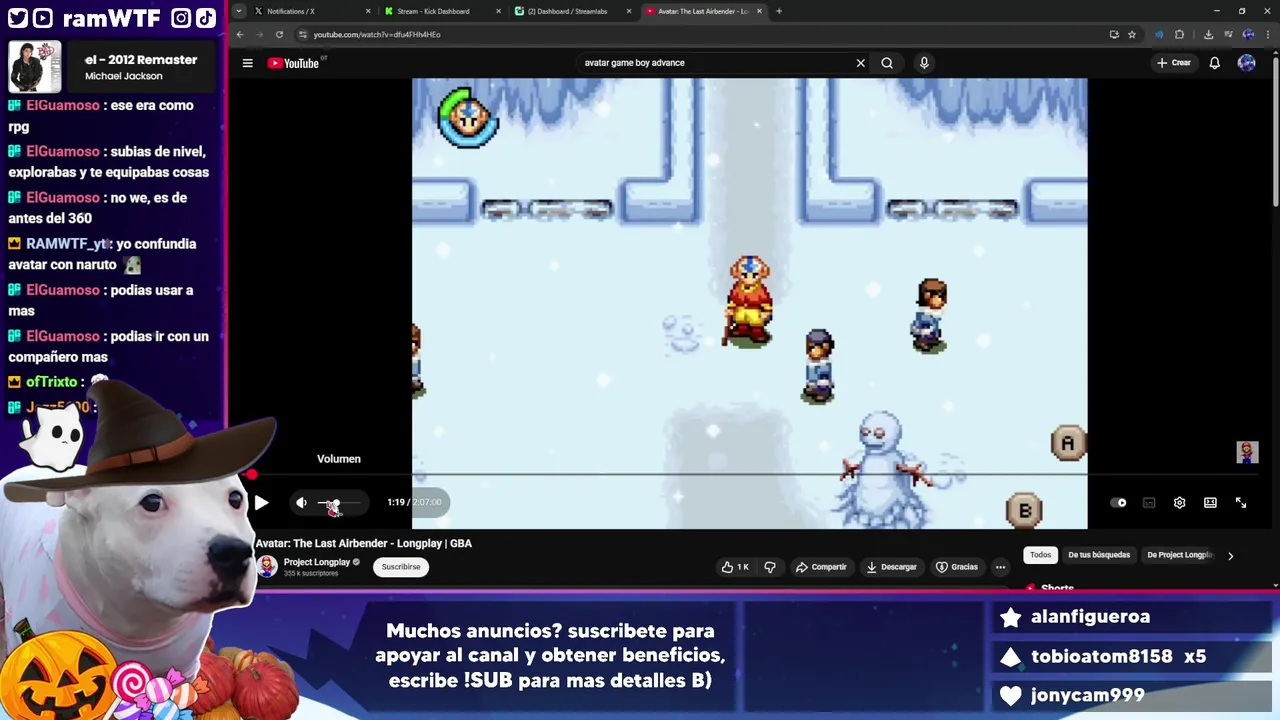Open the browser extensions puzzle icon
This screenshot has width=1280, height=720.
tap(1179, 34)
